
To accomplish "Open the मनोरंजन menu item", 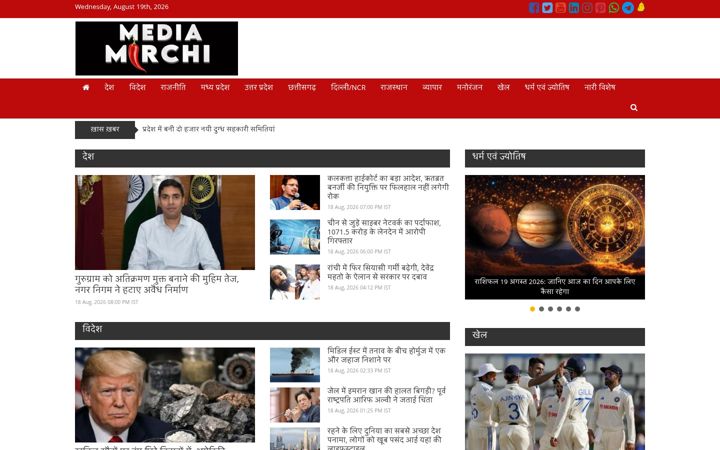I will [x=469, y=87].
